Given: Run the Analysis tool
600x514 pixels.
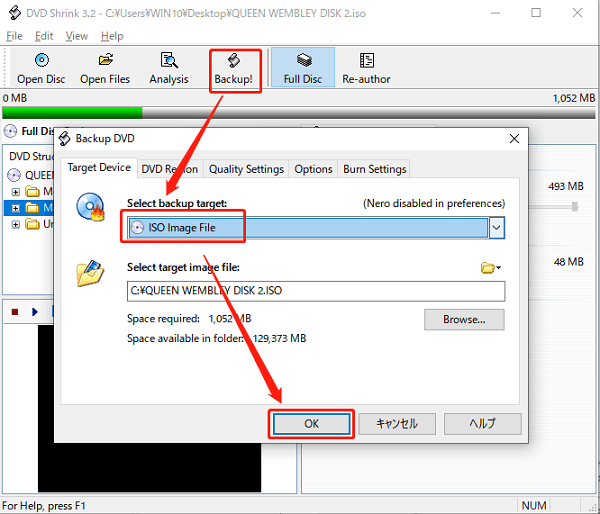Looking at the screenshot, I should pyautogui.click(x=168, y=68).
